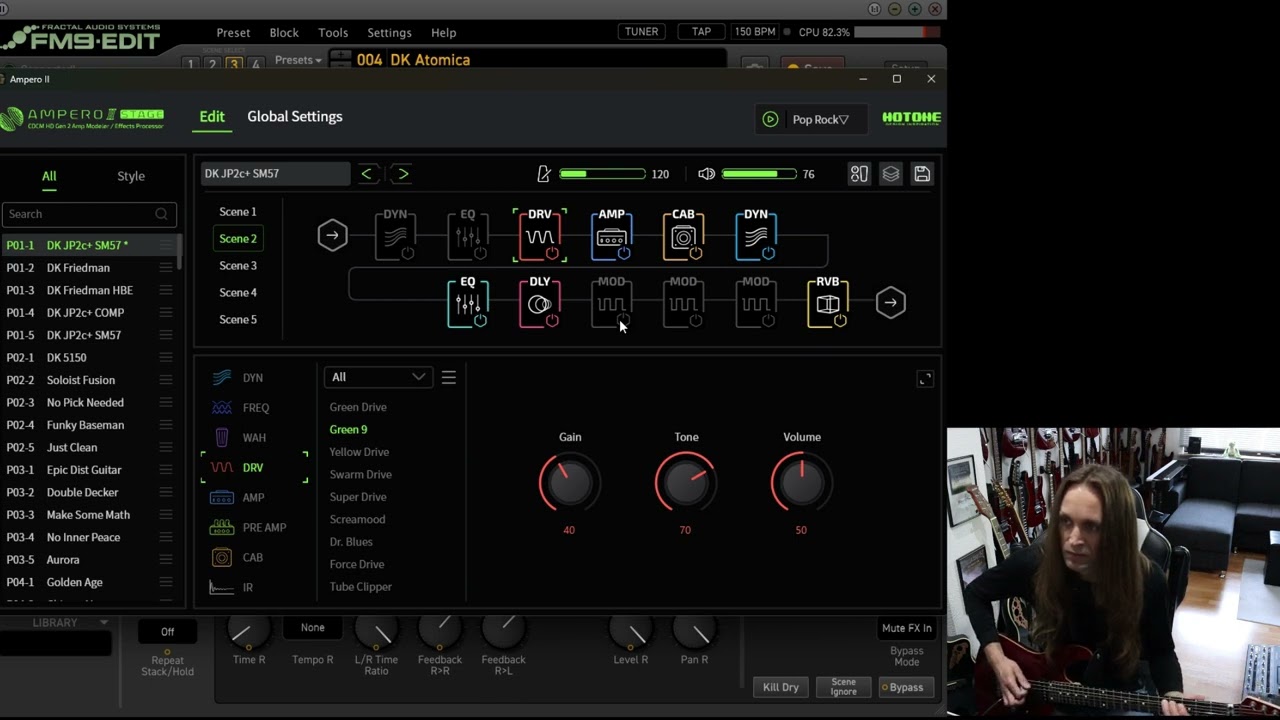Toggle power on the CAB block
Screen dimensions: 1280x720
click(x=696, y=253)
